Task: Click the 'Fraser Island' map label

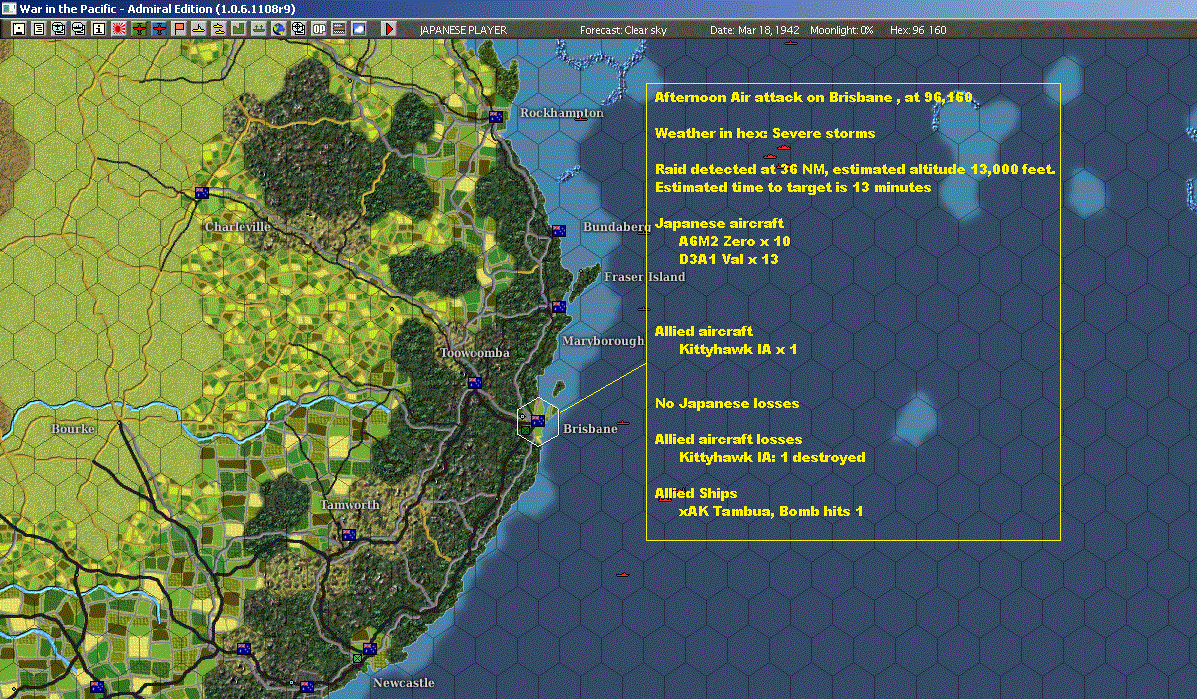Action: click(644, 276)
